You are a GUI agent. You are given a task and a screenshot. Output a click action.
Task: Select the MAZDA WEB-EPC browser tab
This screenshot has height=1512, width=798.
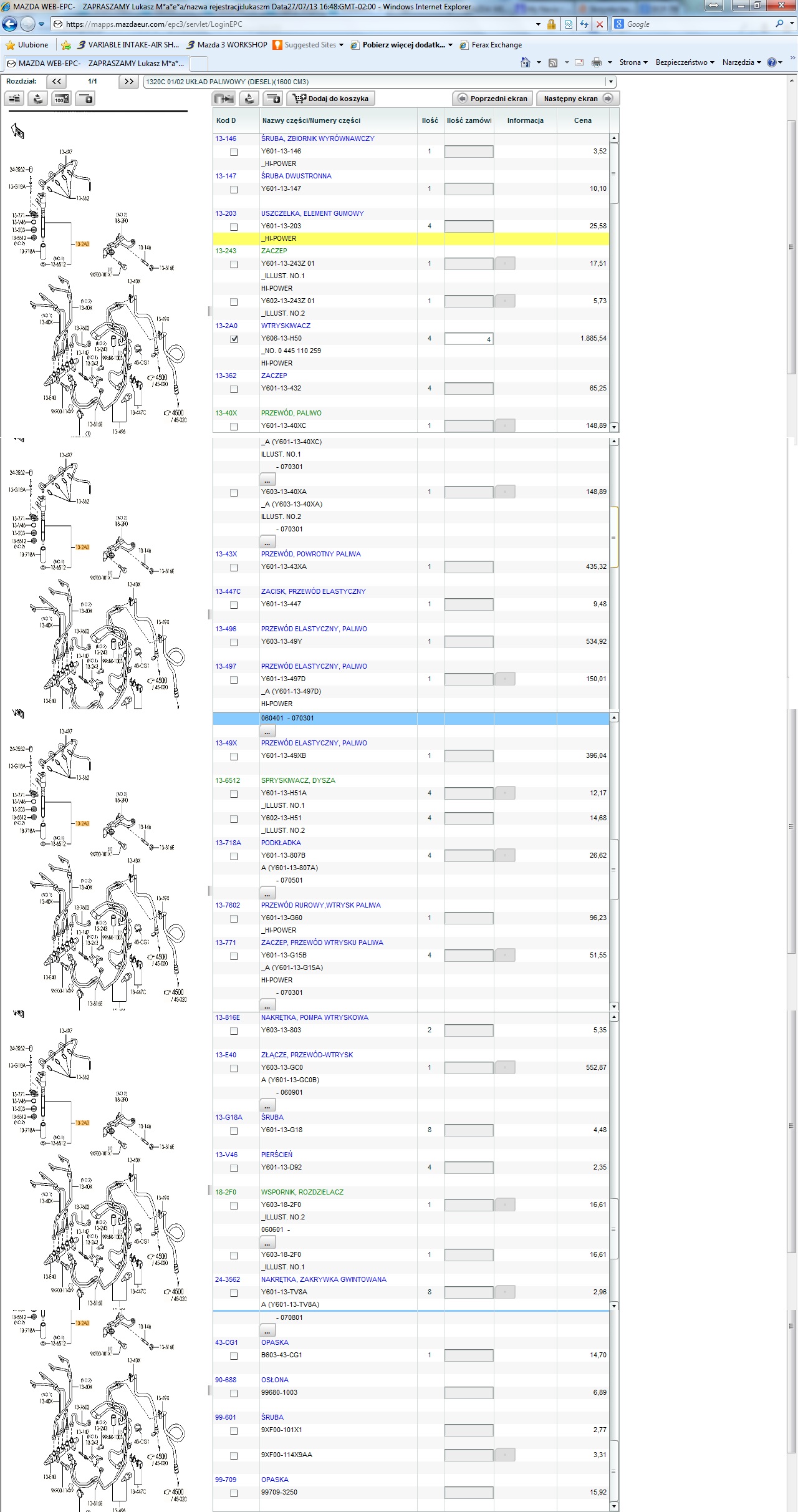(95, 64)
